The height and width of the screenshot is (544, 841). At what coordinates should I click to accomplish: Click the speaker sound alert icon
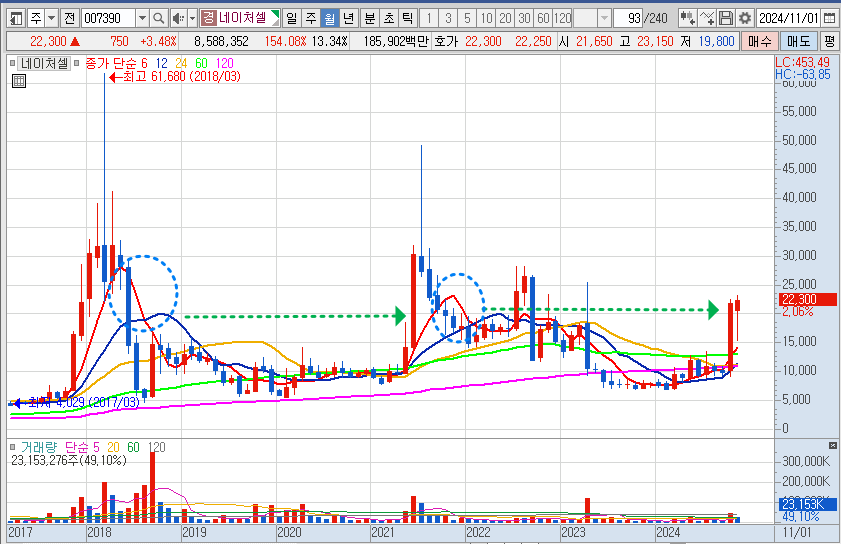coord(178,19)
